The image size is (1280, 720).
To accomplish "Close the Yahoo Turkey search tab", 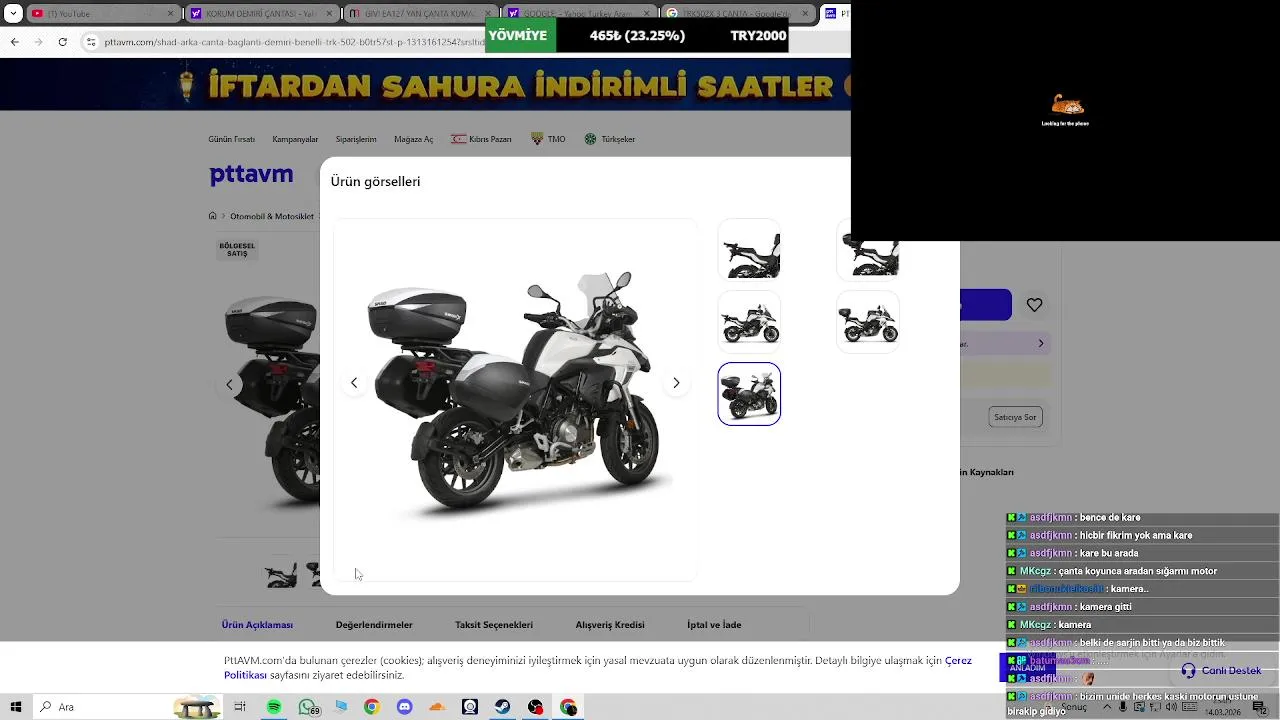I will [646, 14].
